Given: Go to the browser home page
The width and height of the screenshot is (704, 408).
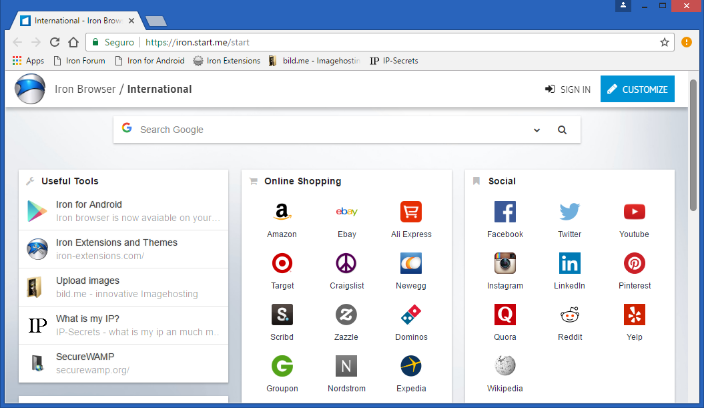Looking at the screenshot, I should pos(73,42).
